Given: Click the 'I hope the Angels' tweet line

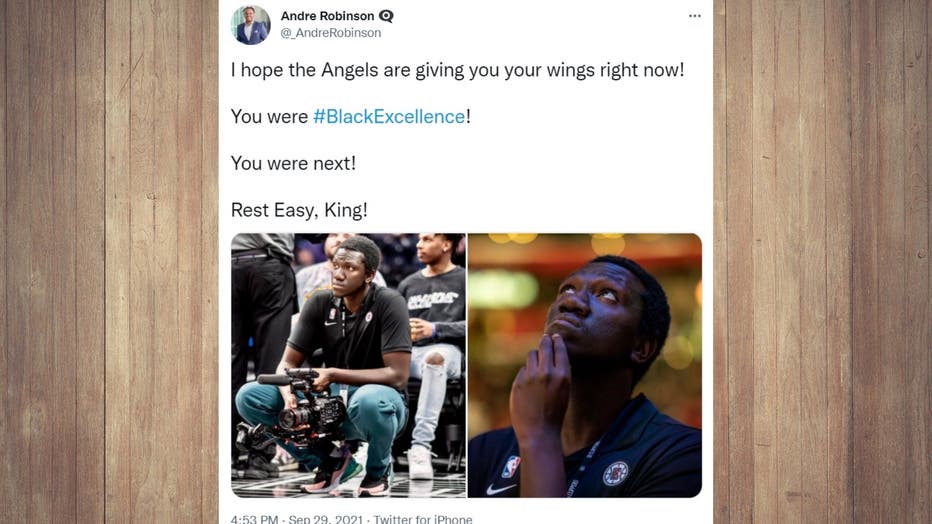Looking at the screenshot, I should point(458,70).
